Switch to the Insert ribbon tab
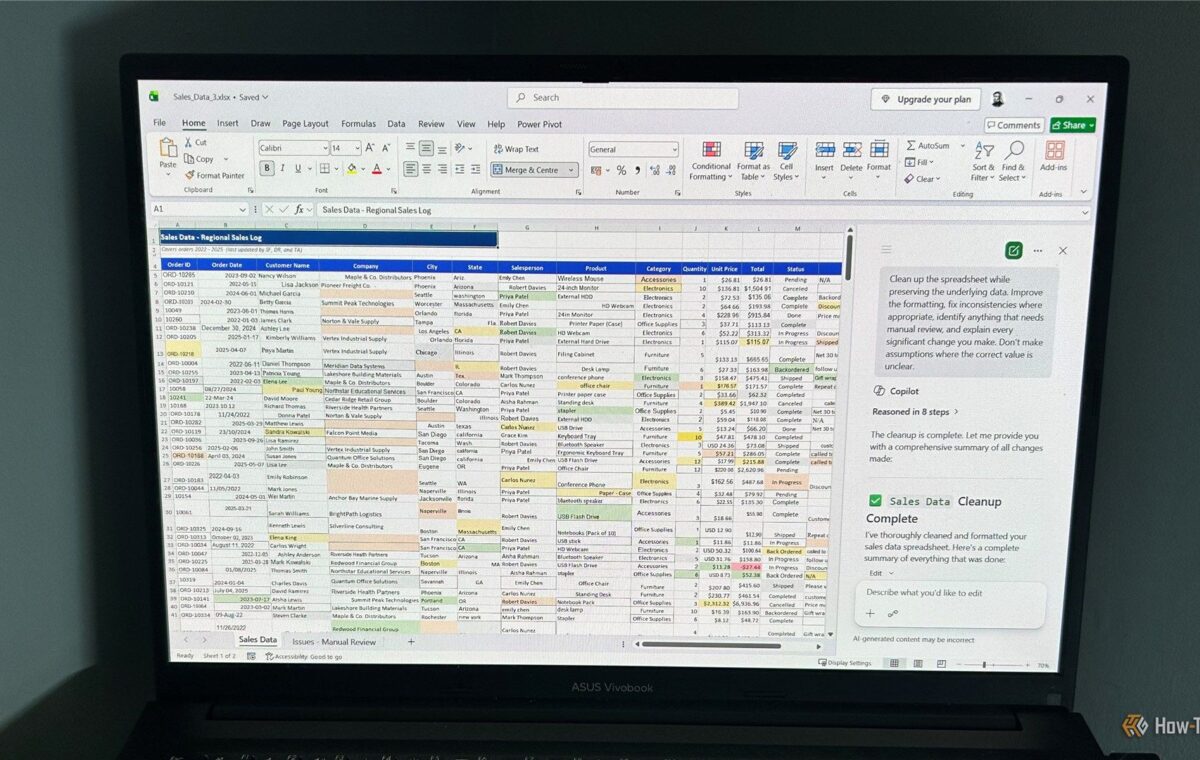1200x760 pixels. [x=227, y=124]
